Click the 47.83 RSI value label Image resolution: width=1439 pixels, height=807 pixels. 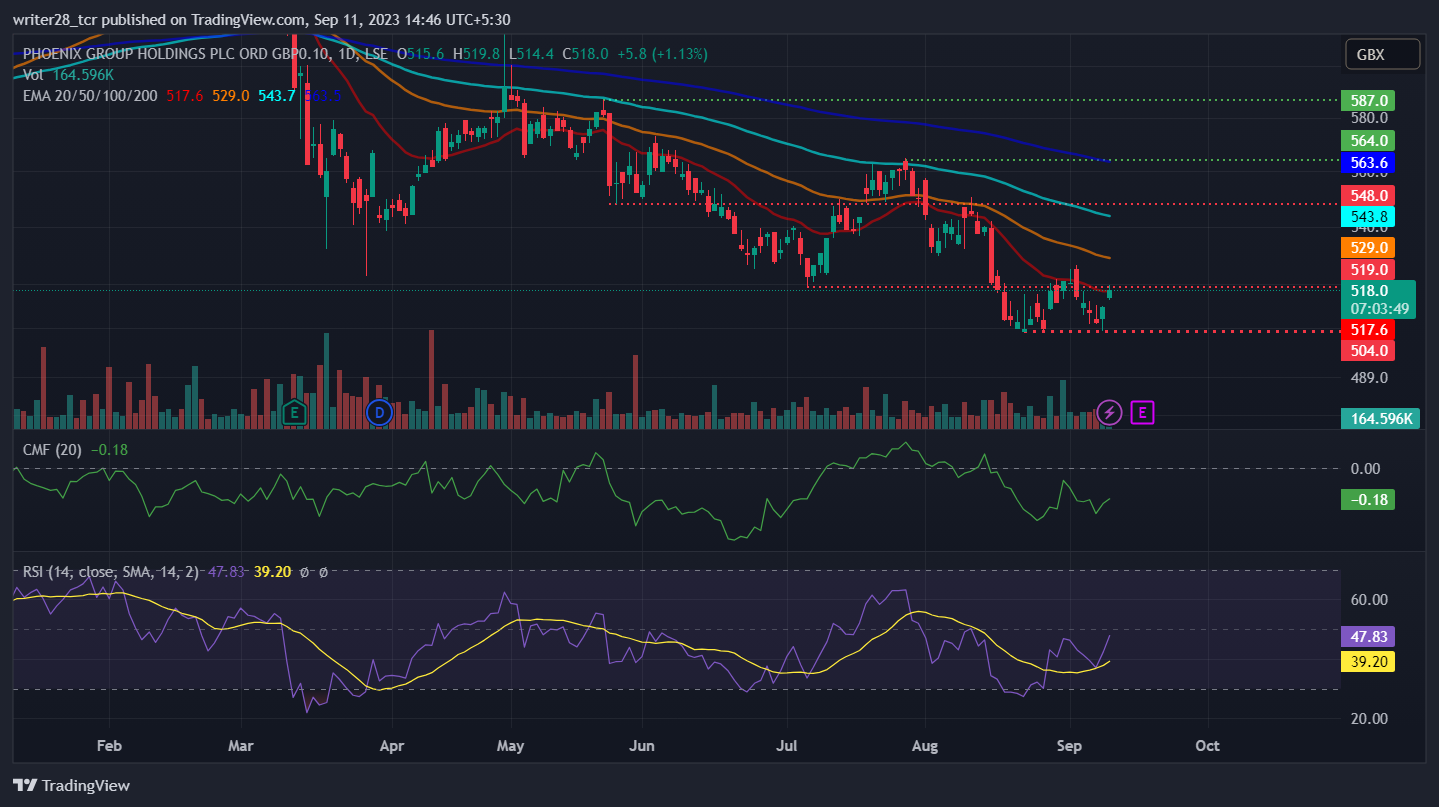1368,636
